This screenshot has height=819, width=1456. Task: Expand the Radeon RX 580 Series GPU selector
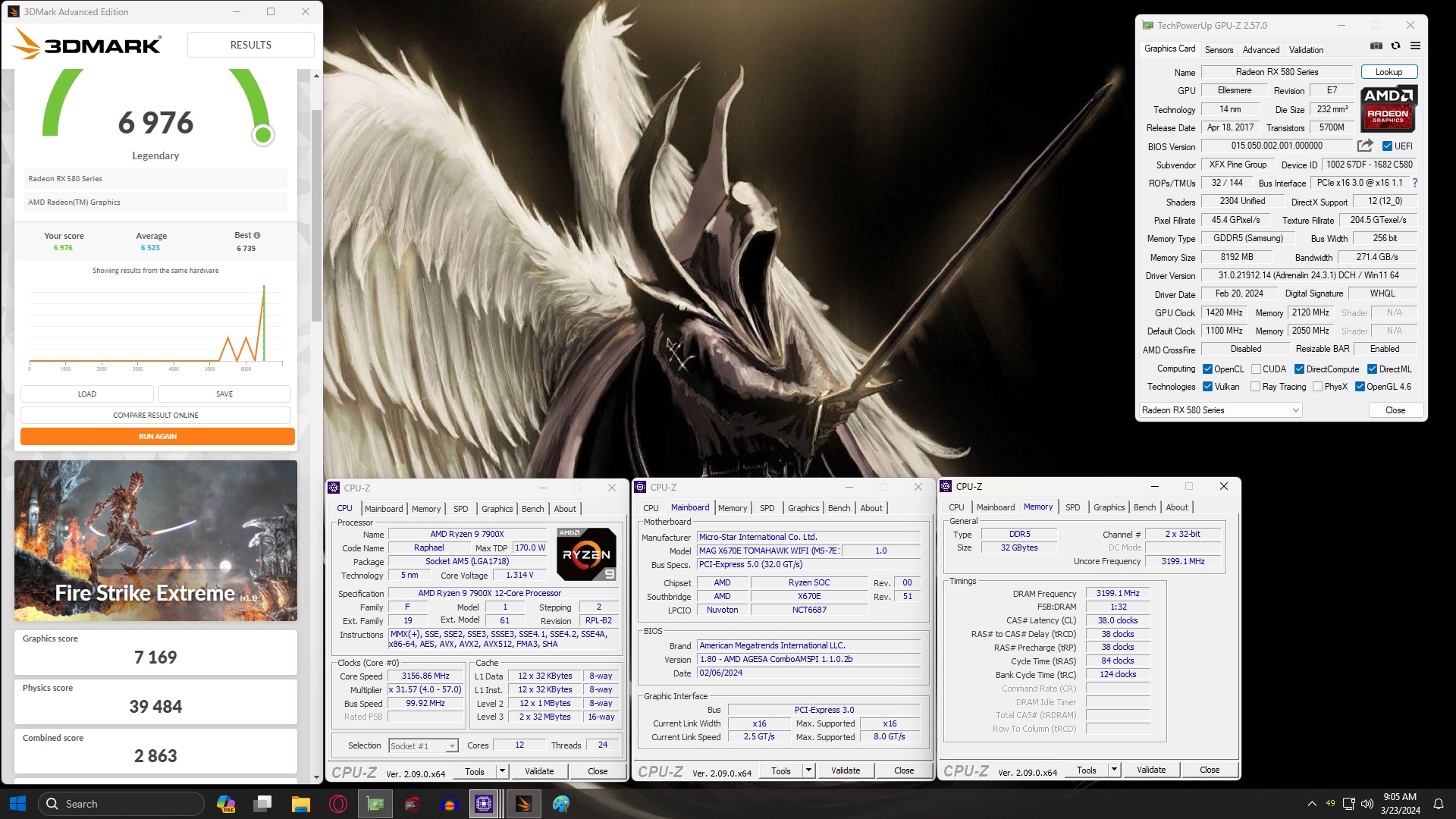click(x=1220, y=410)
